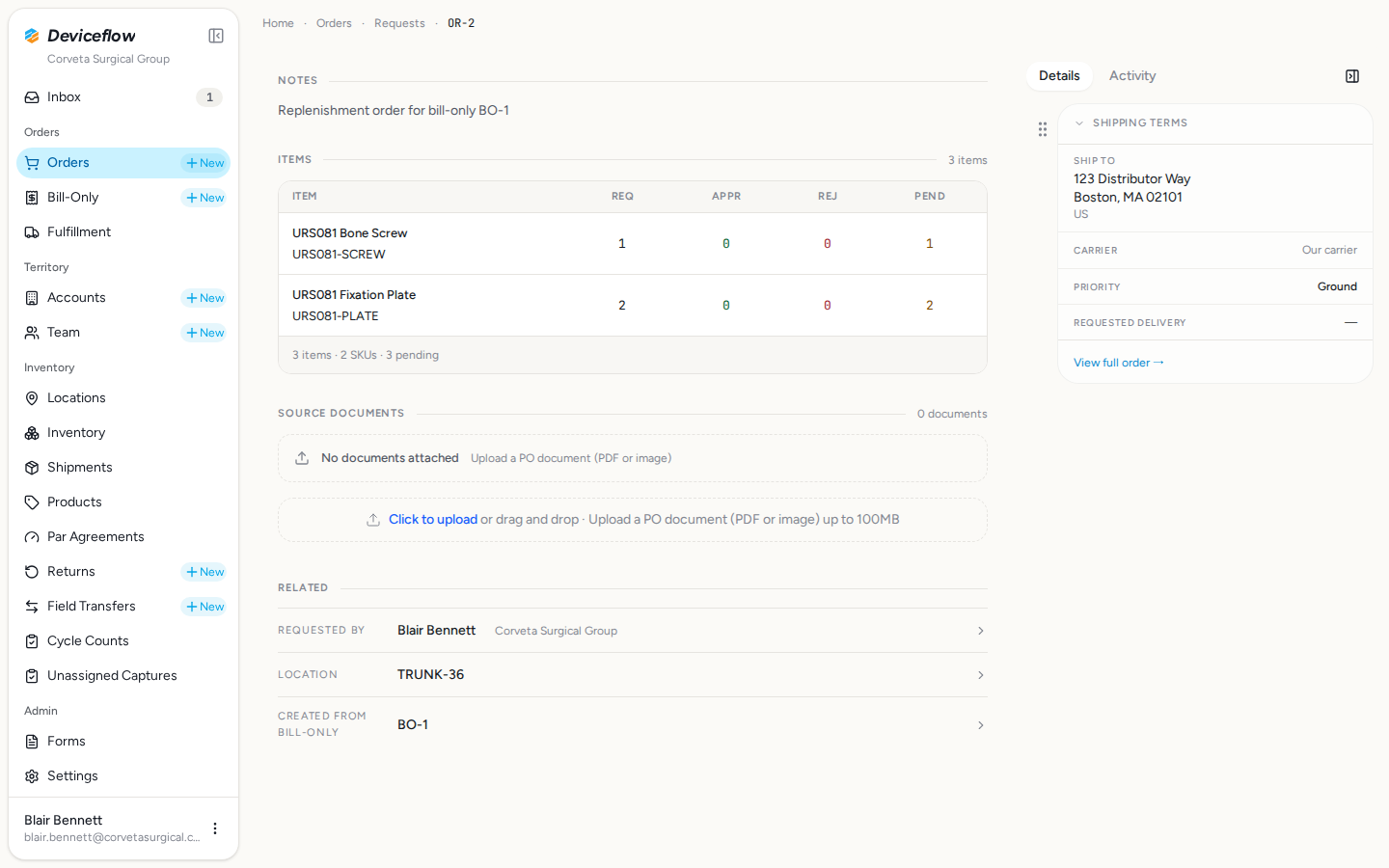Viewport: 1389px width, 868px height.
Task: Select the Details tab
Action: coord(1059,76)
